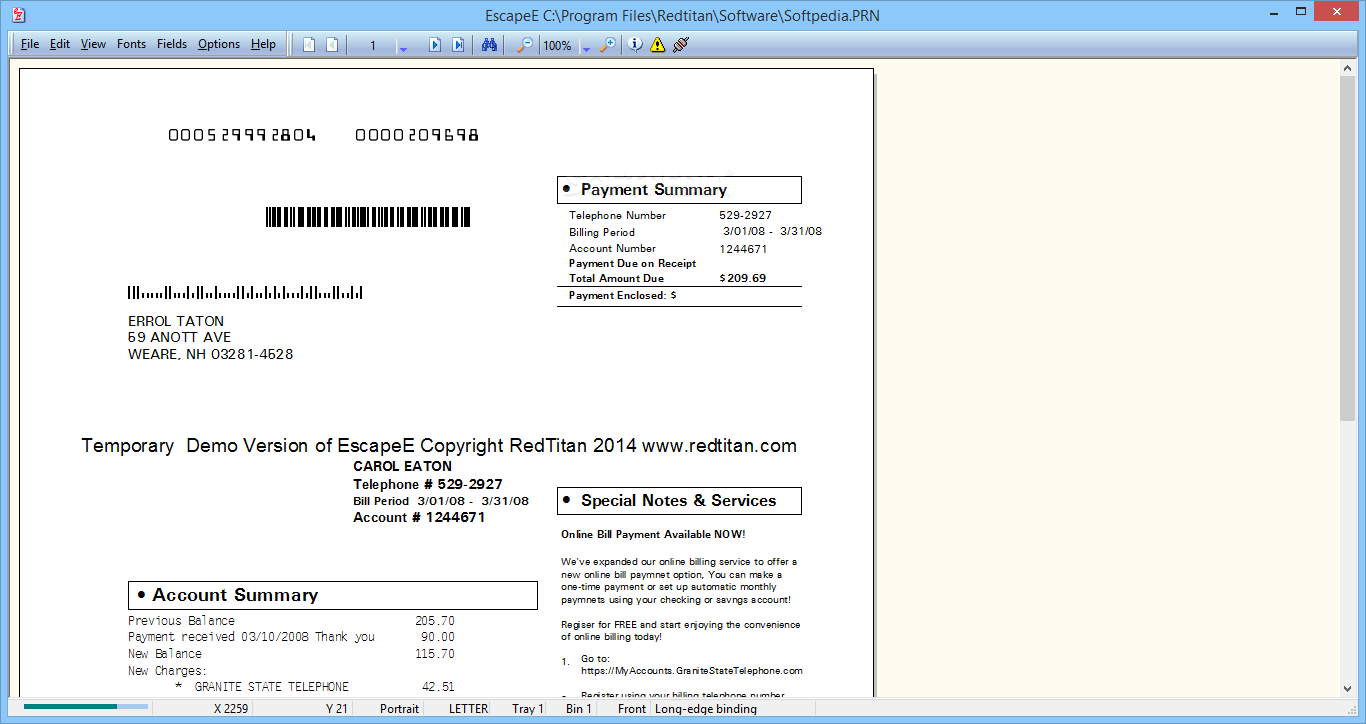Image resolution: width=1366 pixels, height=724 pixels.
Task: Open the Fields menu
Action: coord(172,44)
